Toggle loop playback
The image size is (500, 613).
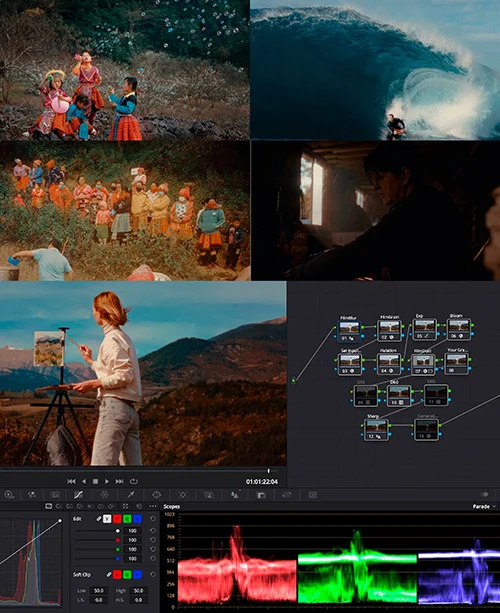click(x=134, y=481)
